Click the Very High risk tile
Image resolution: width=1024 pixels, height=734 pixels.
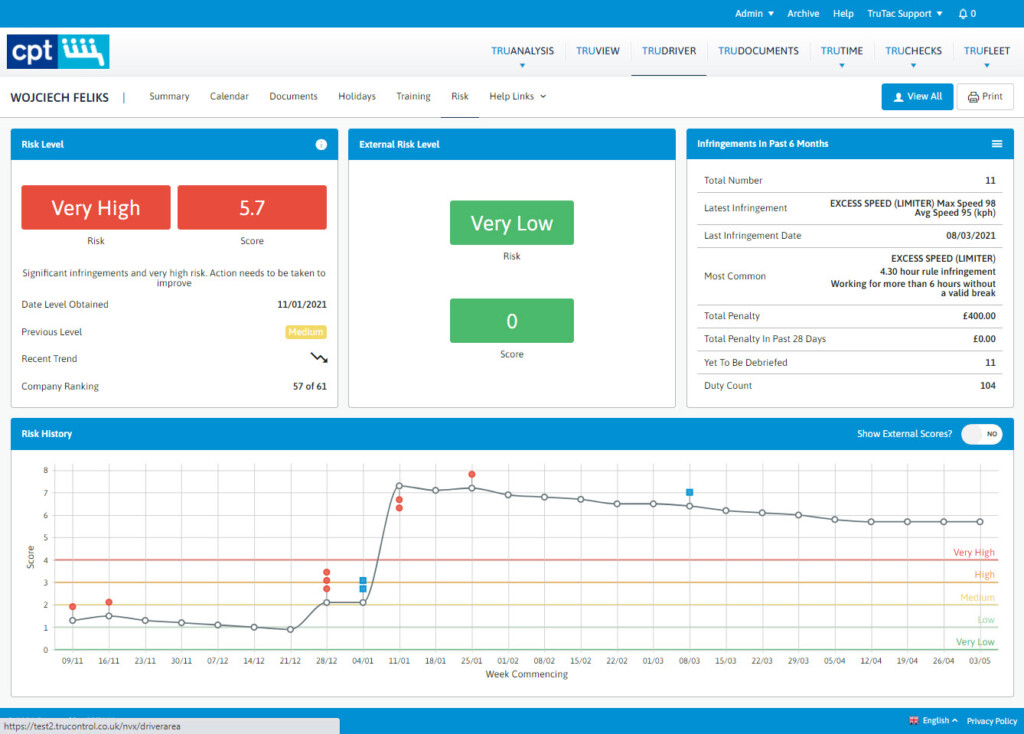coord(96,208)
